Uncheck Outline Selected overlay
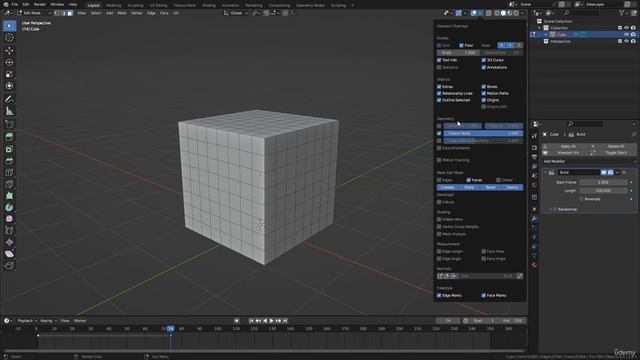The height and width of the screenshot is (360, 640). [439, 100]
